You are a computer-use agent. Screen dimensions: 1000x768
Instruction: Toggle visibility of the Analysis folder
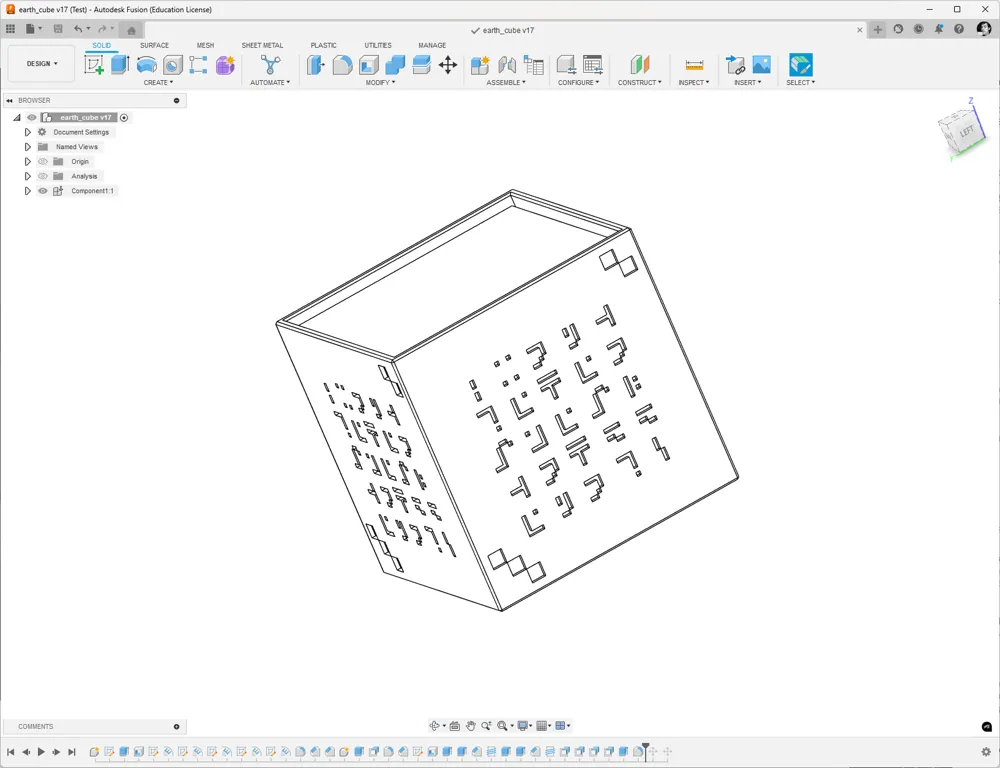coord(43,176)
